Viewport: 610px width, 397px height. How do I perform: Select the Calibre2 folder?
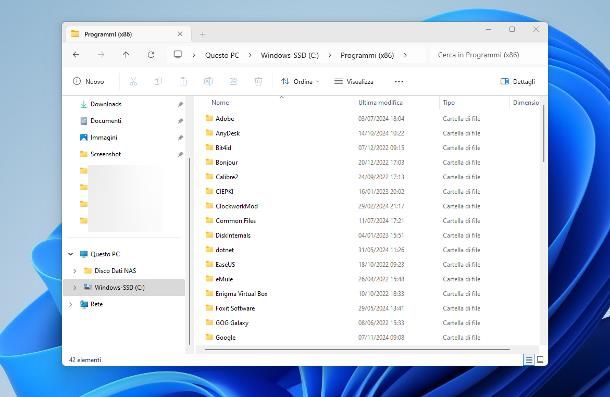[226, 177]
